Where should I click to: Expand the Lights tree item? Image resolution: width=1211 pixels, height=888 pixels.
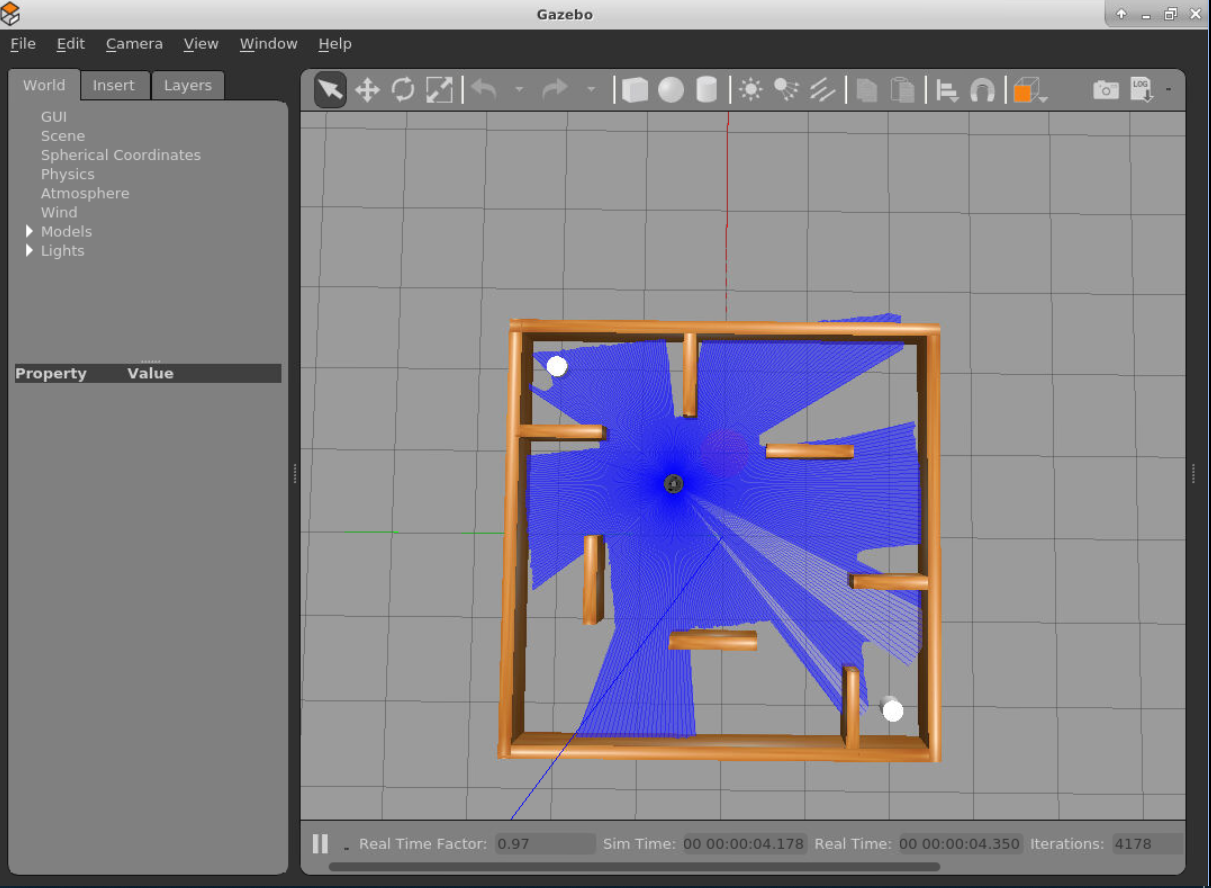click(29, 250)
